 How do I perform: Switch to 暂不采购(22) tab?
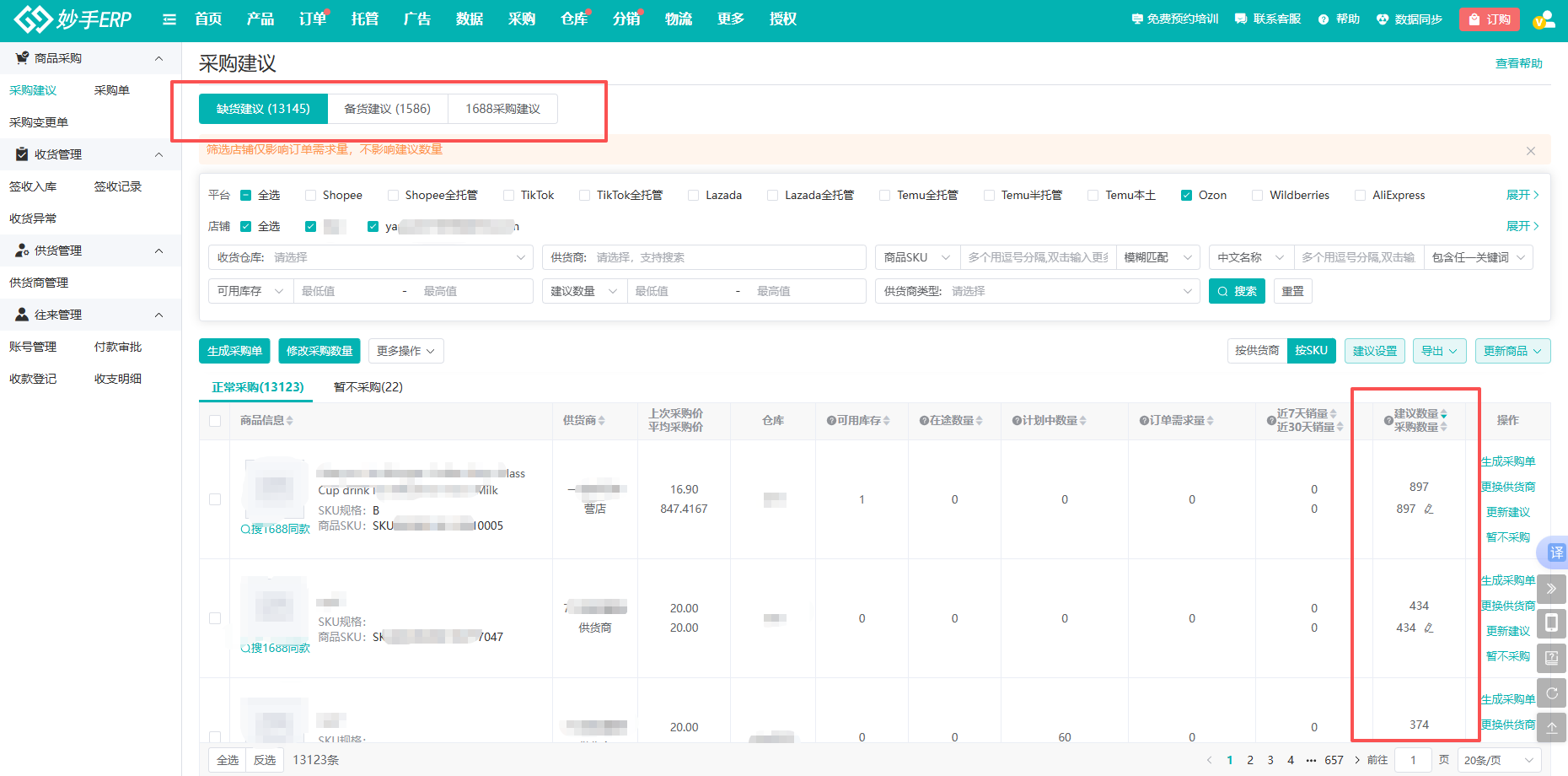[x=368, y=387]
